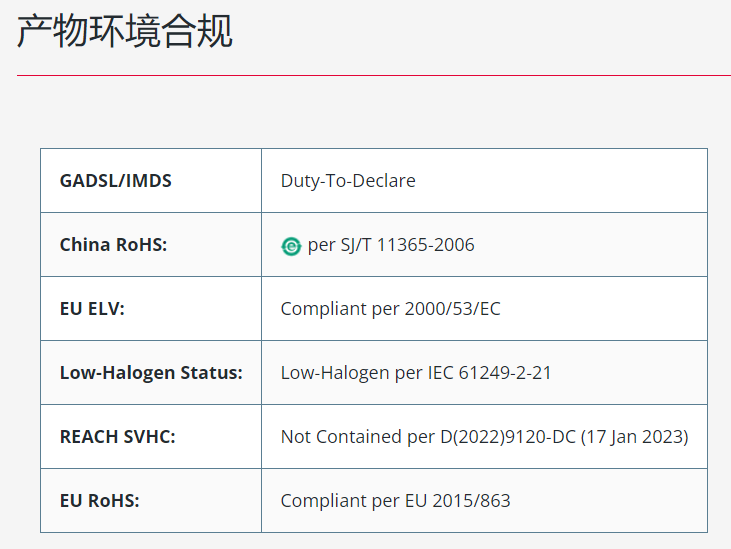Select the REACH SVHC: row label
Image resolution: width=731 pixels, height=549 pixels.
click(117, 437)
